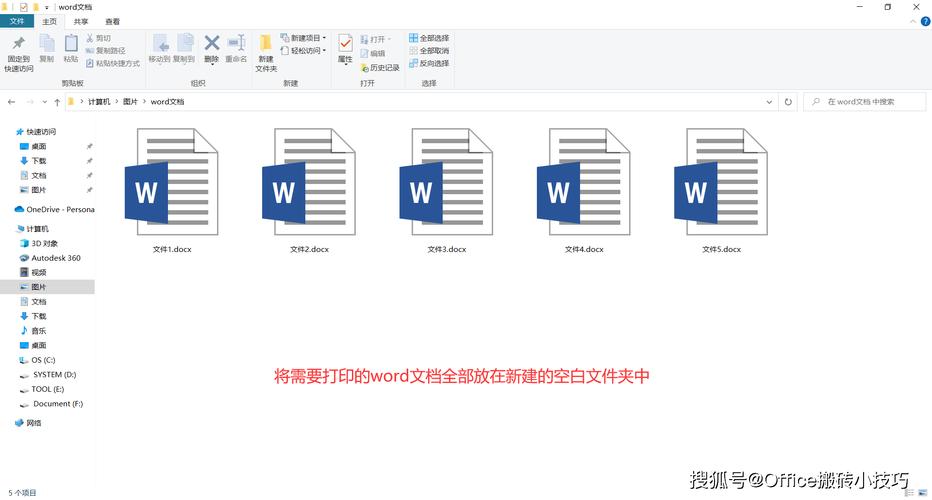Open TOOL (E:) drive
Viewport: 932px width, 500px height.
(x=42, y=389)
